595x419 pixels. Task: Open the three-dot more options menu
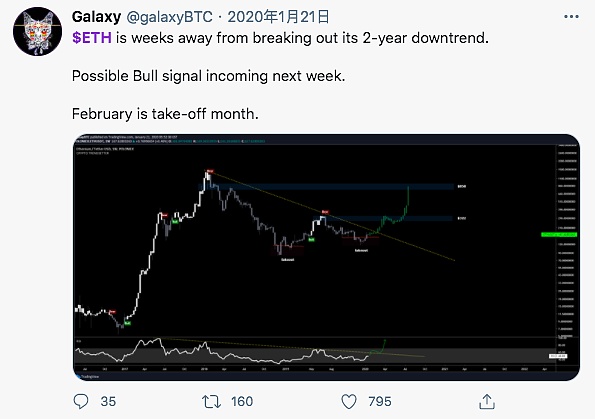pos(571,17)
